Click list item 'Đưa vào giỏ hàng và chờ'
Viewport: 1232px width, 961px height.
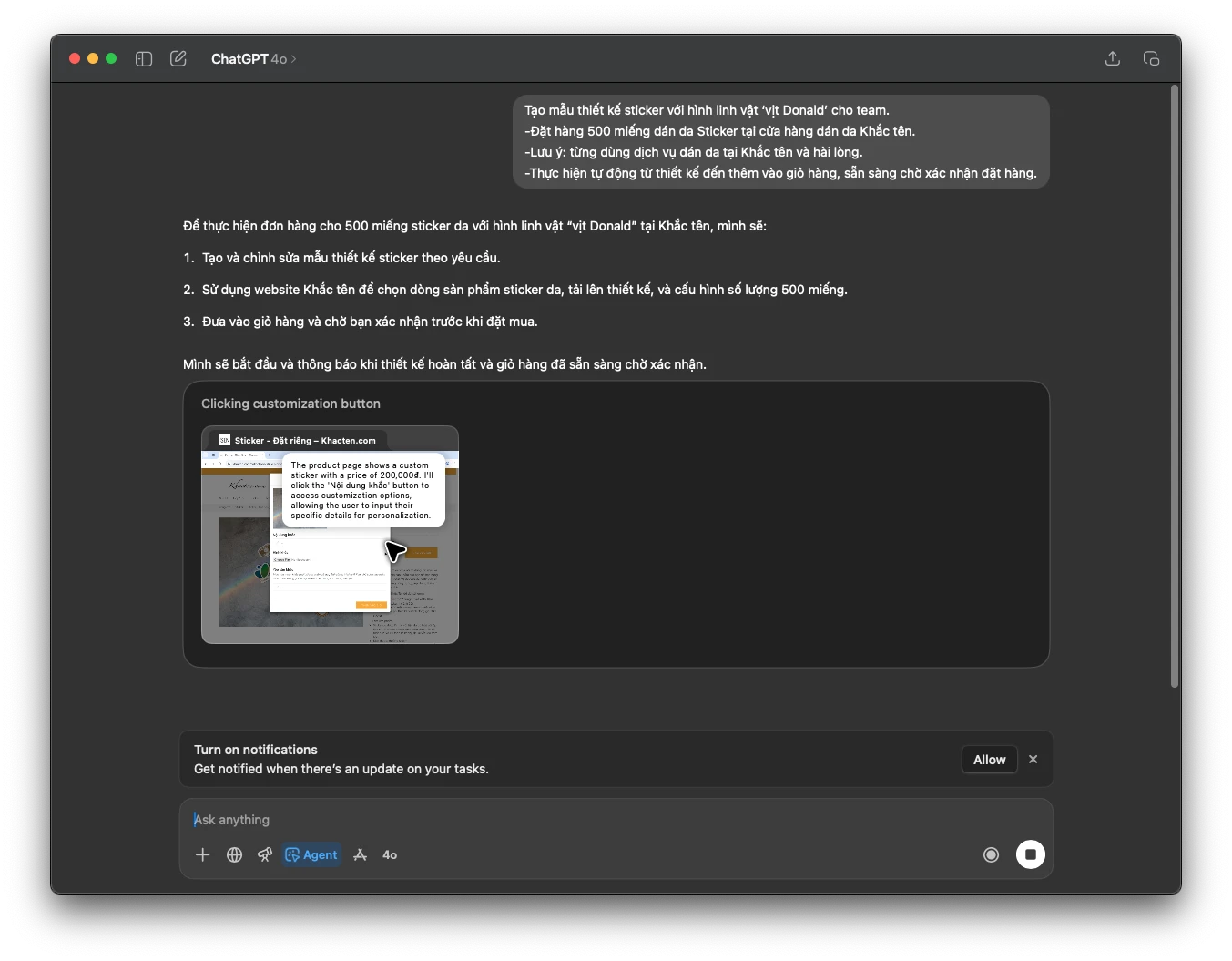click(370, 322)
